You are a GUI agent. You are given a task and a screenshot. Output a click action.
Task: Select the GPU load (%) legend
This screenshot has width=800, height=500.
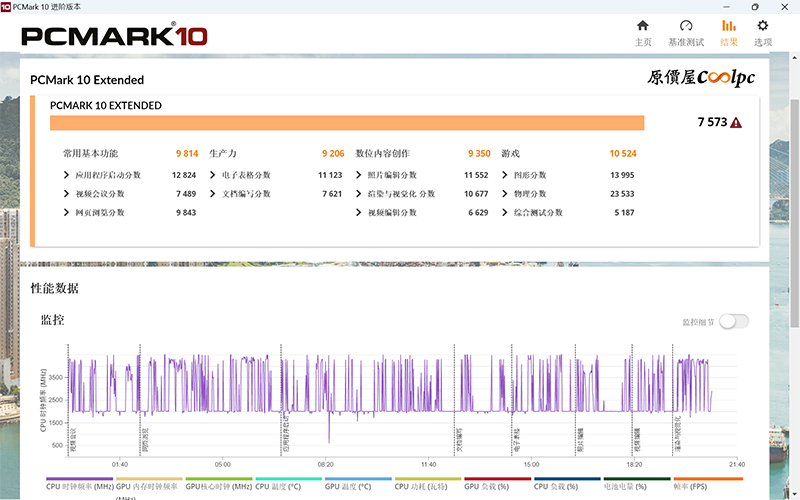coord(497,484)
